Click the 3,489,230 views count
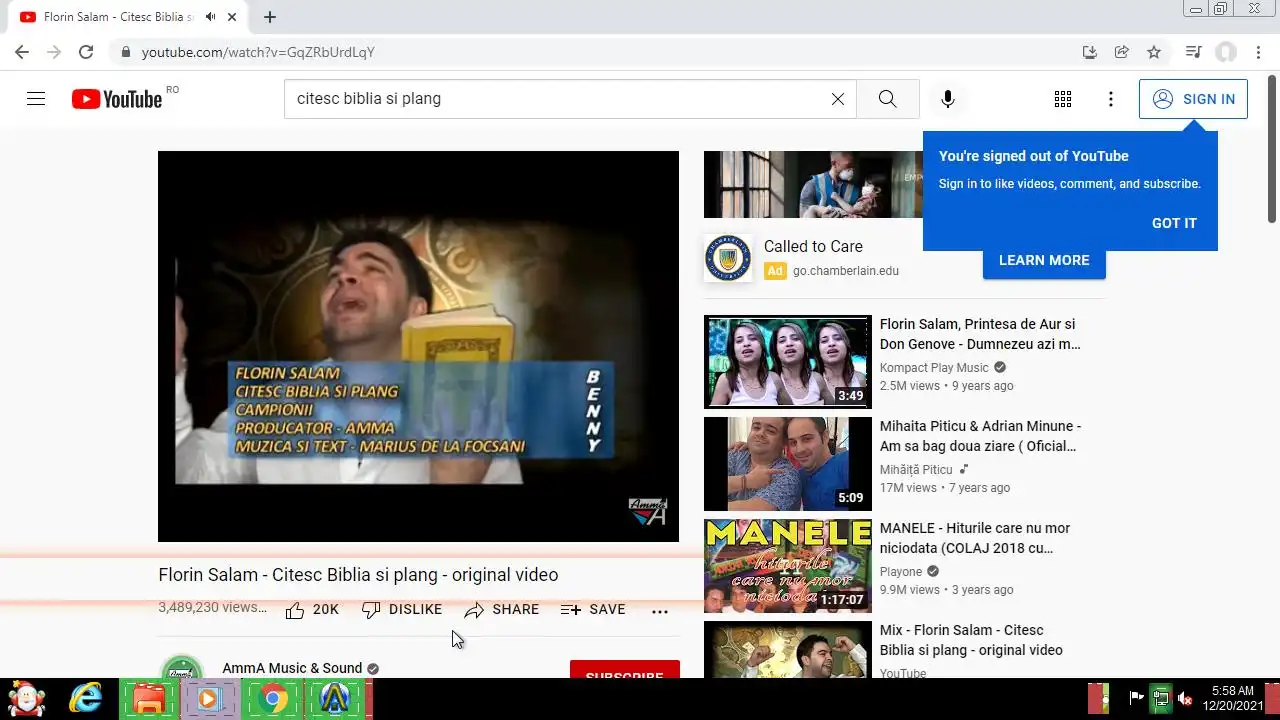 pos(213,607)
